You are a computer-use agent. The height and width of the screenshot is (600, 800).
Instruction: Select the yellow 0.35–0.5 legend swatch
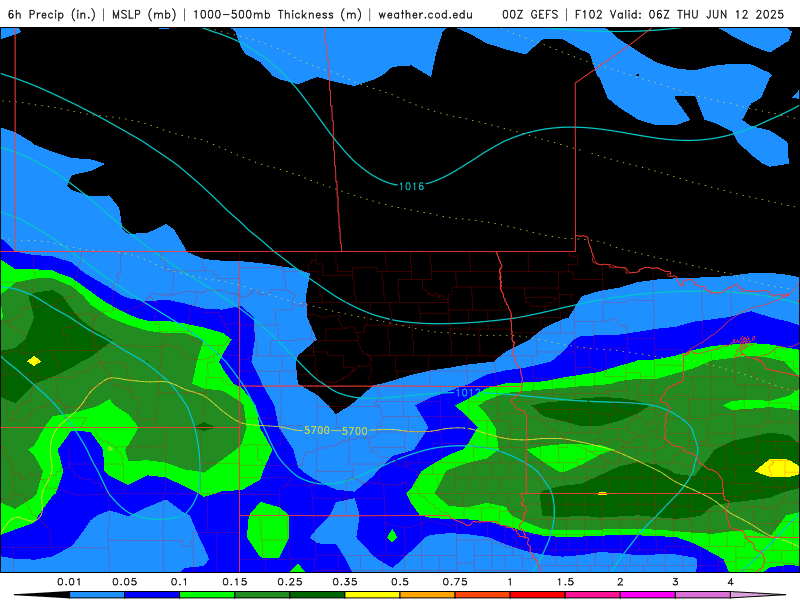tap(372, 595)
